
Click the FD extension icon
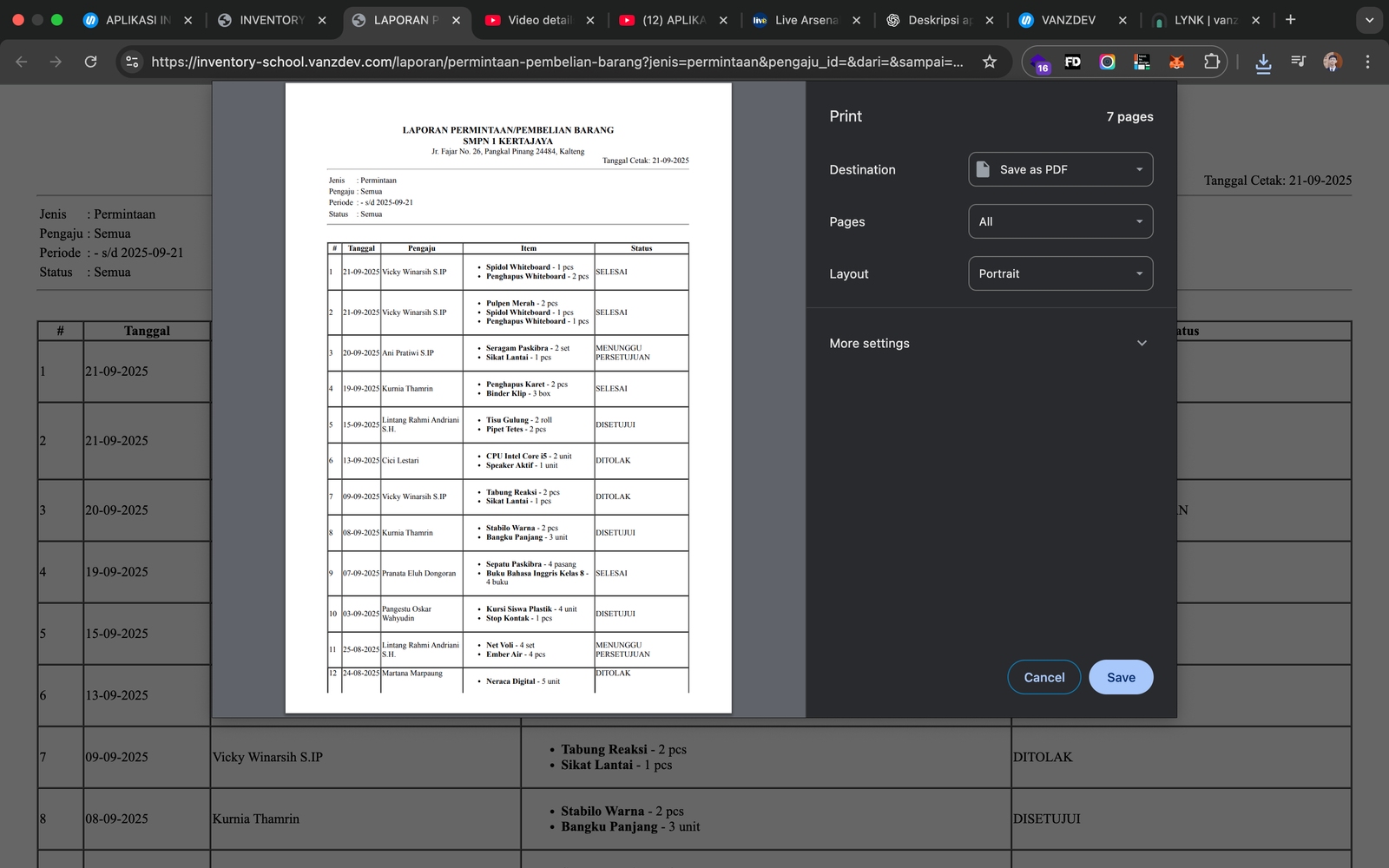tap(1073, 62)
